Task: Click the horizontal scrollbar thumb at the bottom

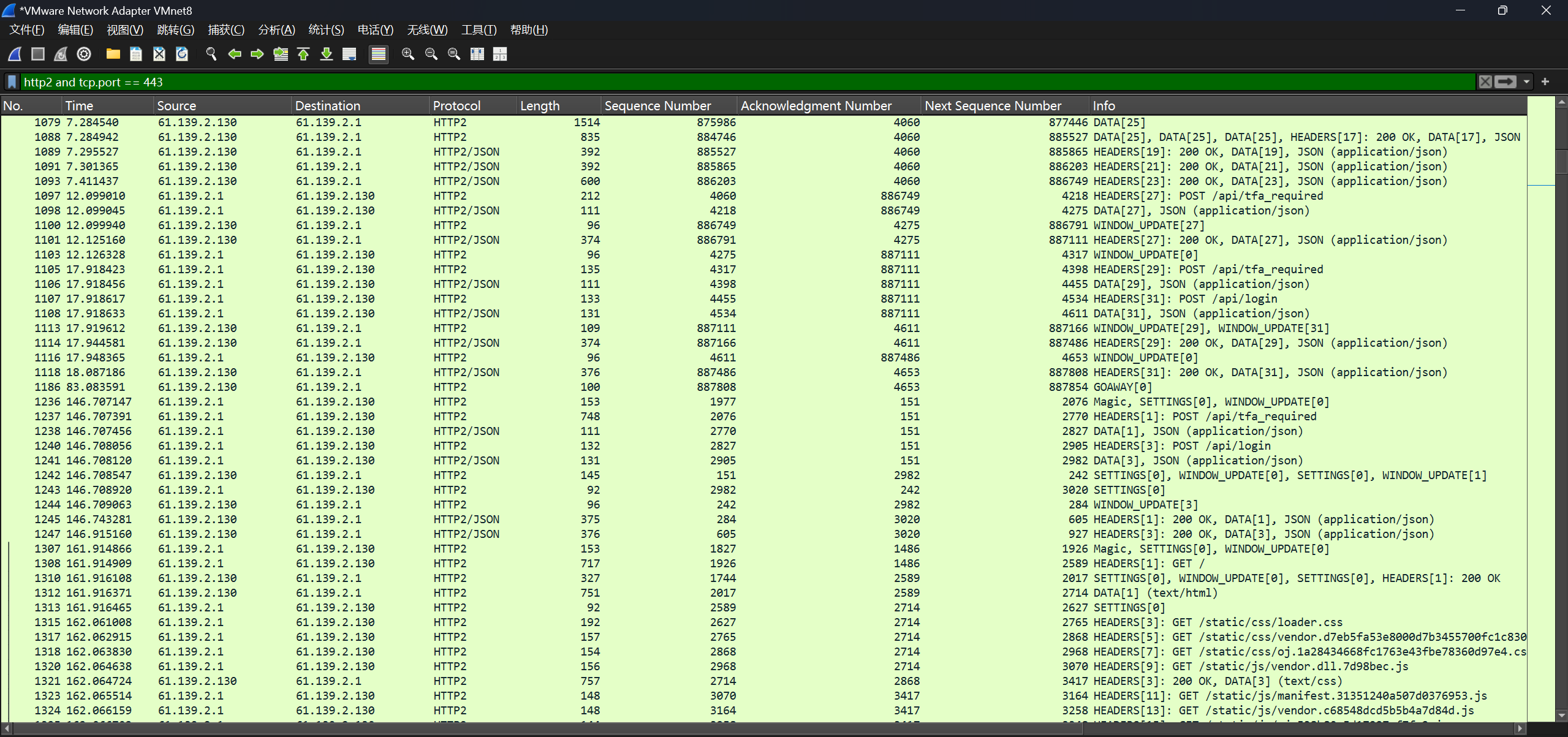Action: (548, 728)
